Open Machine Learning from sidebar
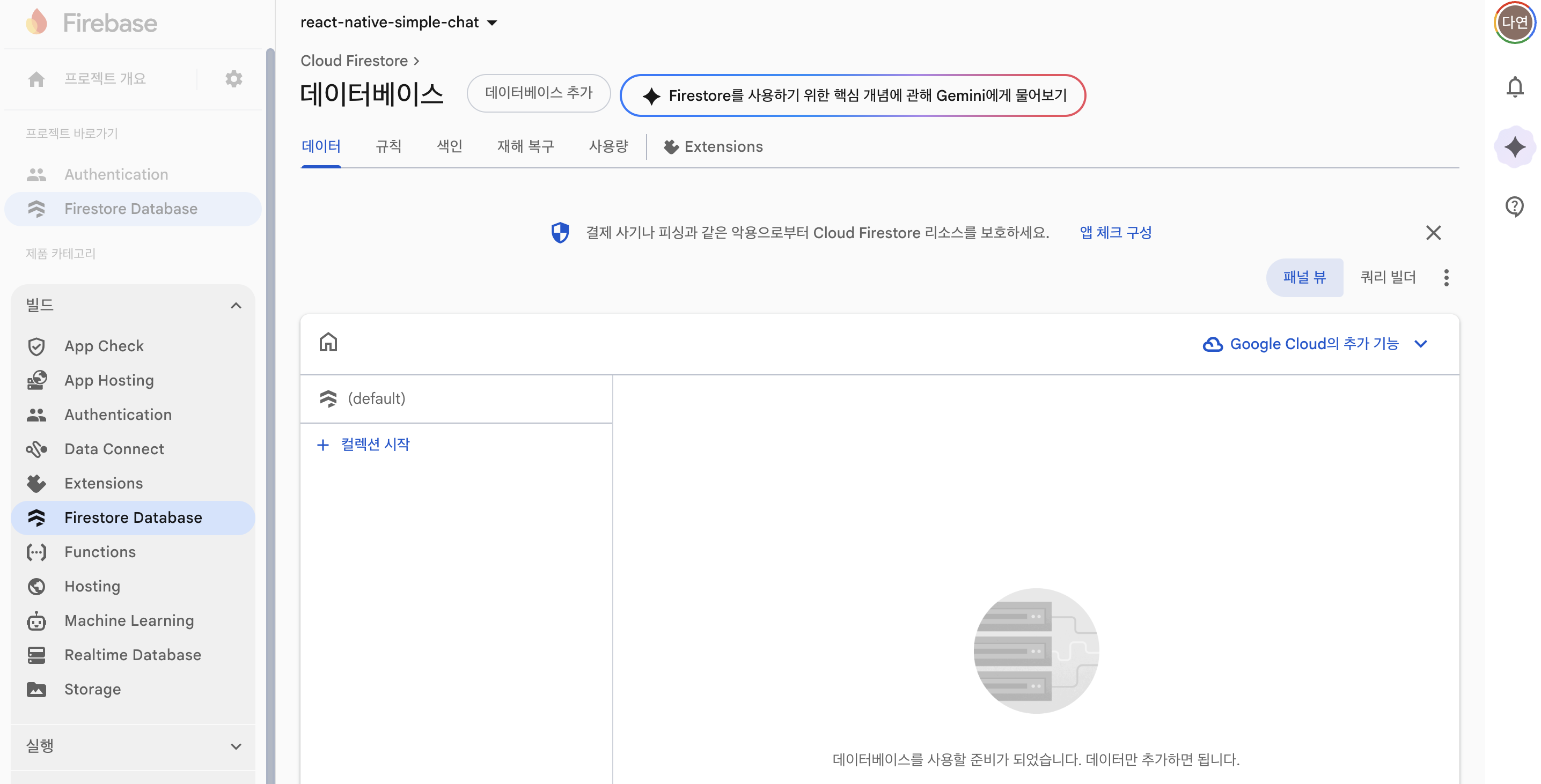Image resolution: width=1541 pixels, height=784 pixels. click(129, 620)
